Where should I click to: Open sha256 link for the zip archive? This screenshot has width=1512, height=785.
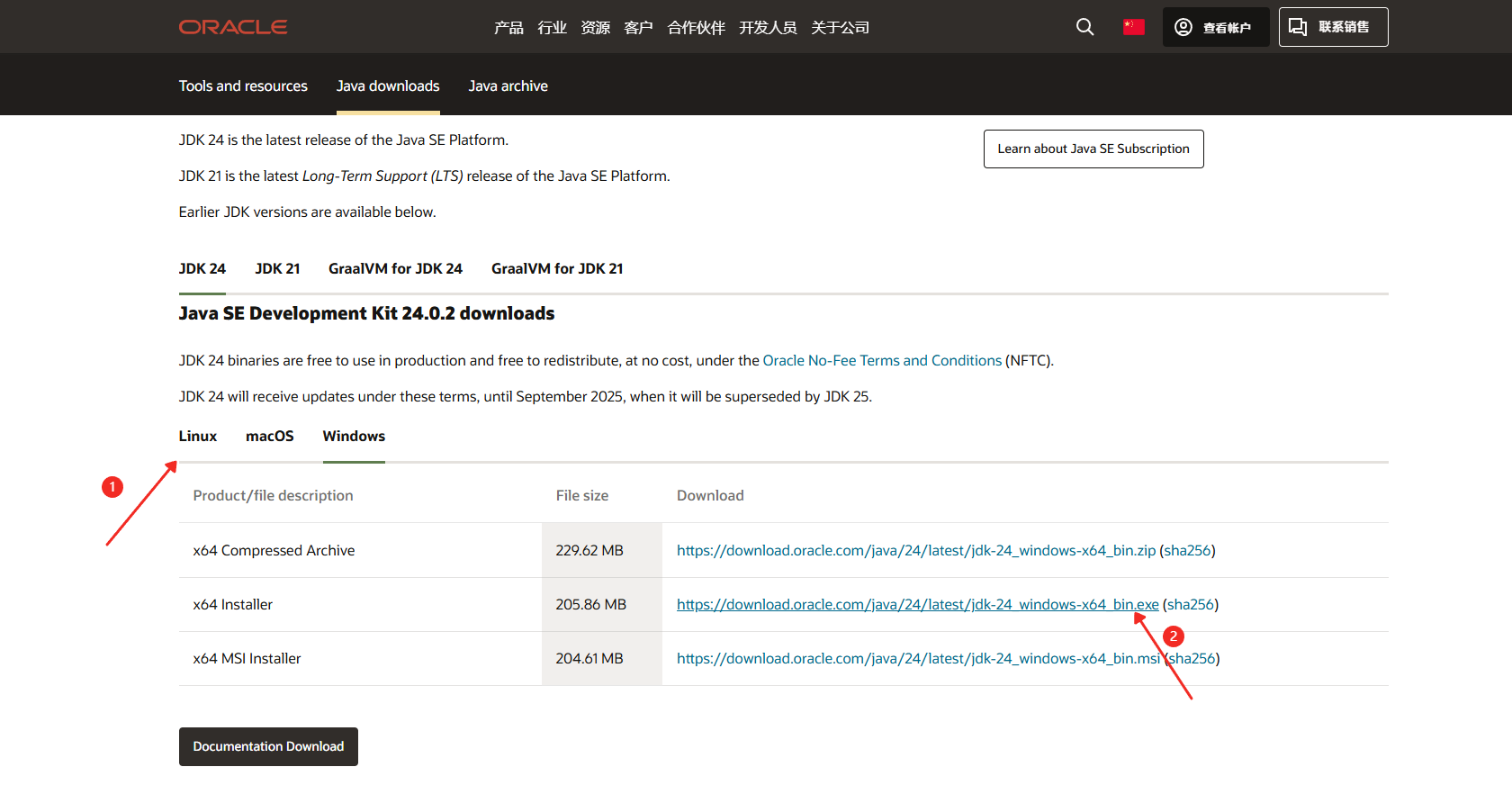[x=1187, y=551]
